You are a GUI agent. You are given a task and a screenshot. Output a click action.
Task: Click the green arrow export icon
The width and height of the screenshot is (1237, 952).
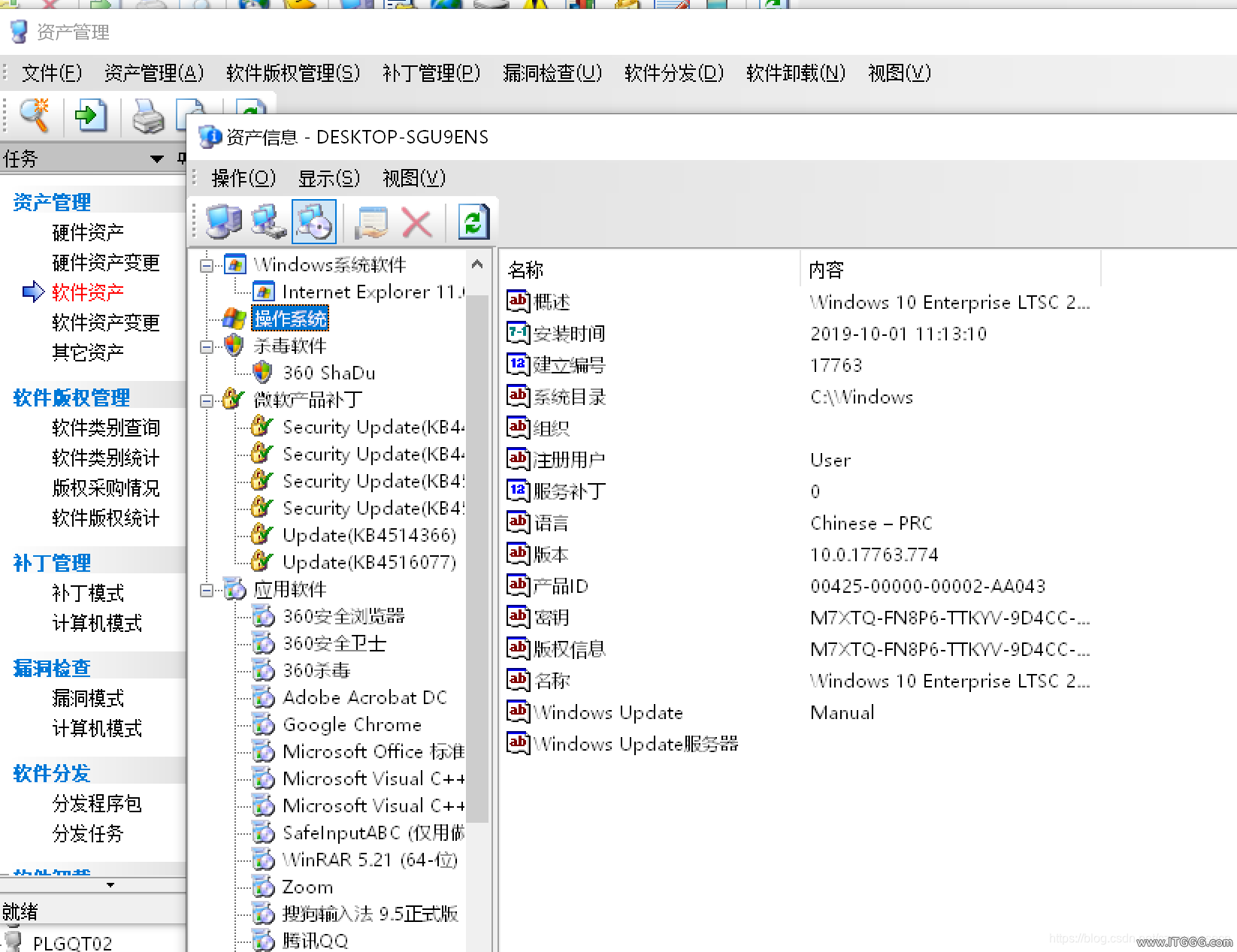click(x=91, y=116)
